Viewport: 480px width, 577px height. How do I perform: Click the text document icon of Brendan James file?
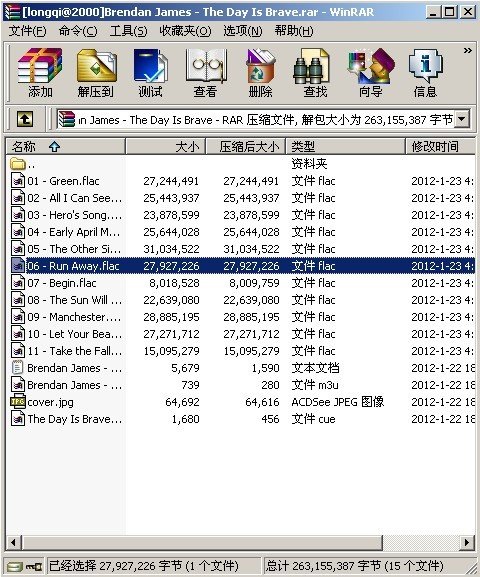pyautogui.click(x=18, y=368)
